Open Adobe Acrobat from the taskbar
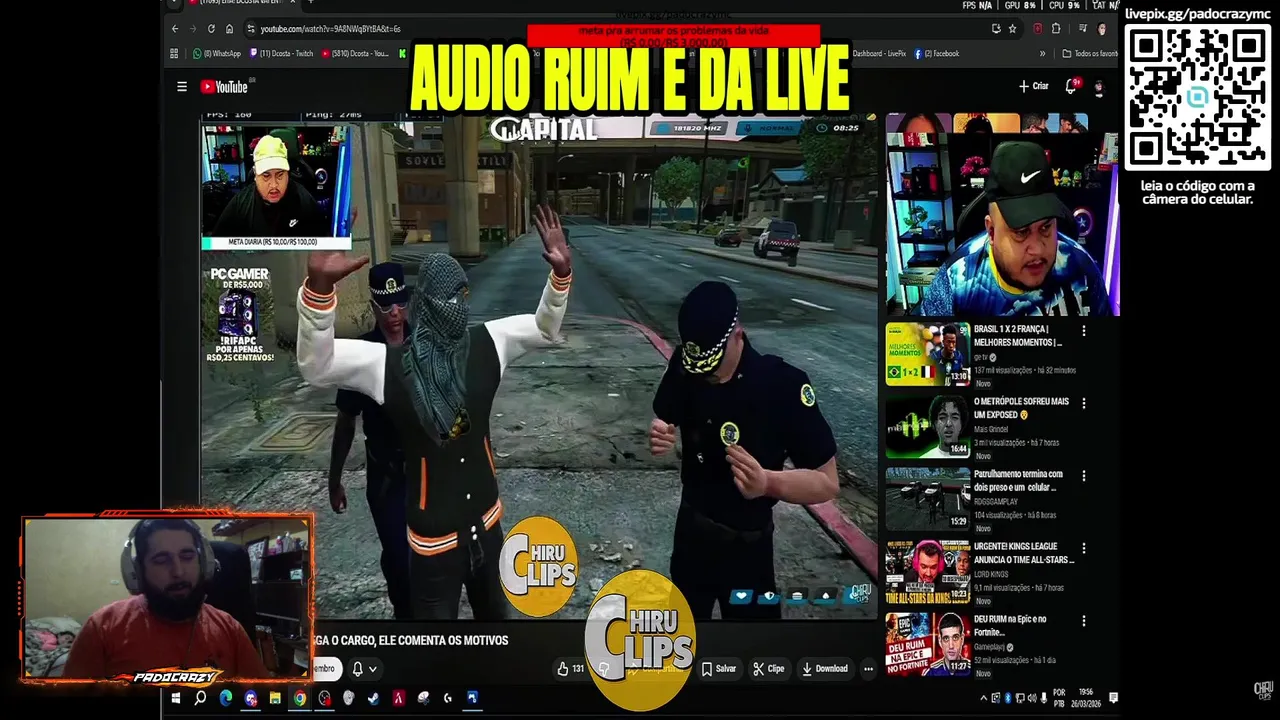This screenshot has height=720, width=1280. tap(398, 698)
